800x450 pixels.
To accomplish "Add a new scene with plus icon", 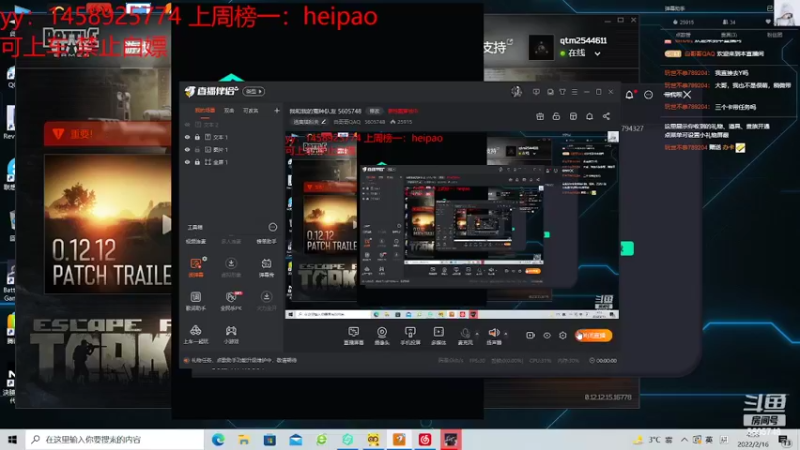I will (277, 110).
